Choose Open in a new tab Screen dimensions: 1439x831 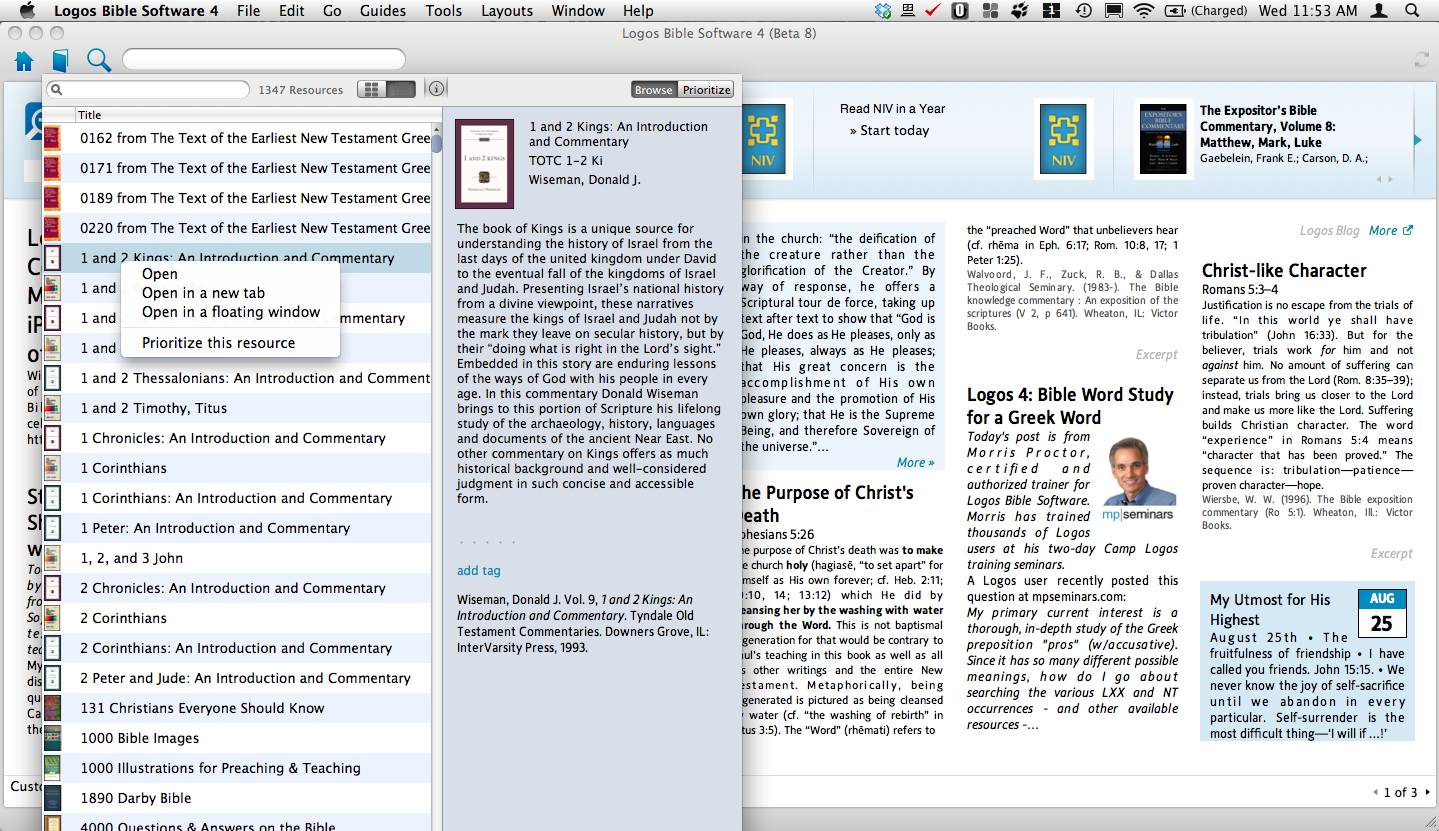(x=203, y=293)
